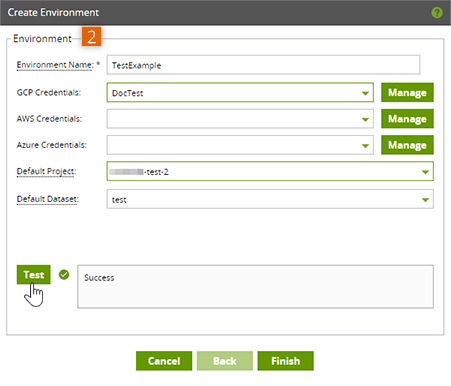Click the Create Environment title text

tap(53, 13)
